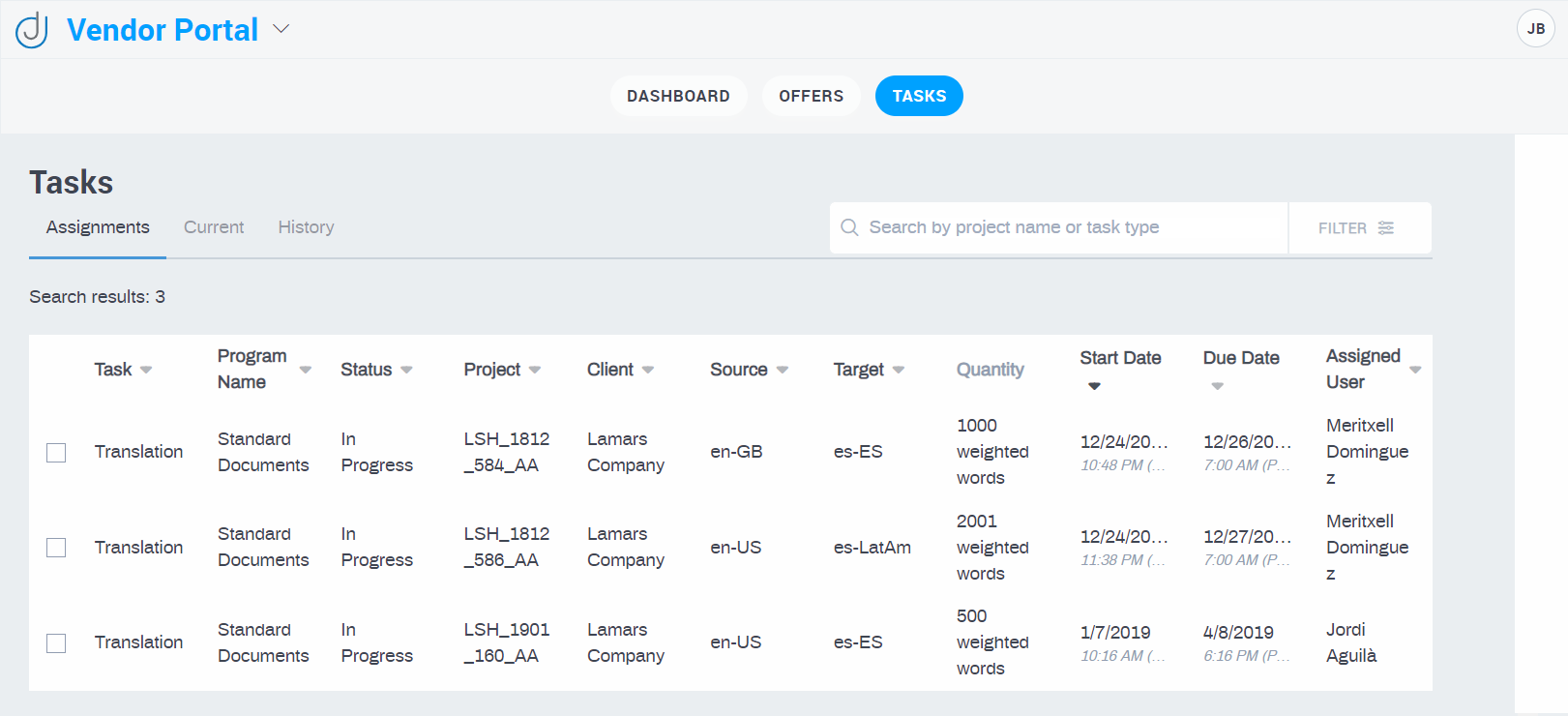Open the Project column dropdown arrow

pyautogui.click(x=535, y=370)
